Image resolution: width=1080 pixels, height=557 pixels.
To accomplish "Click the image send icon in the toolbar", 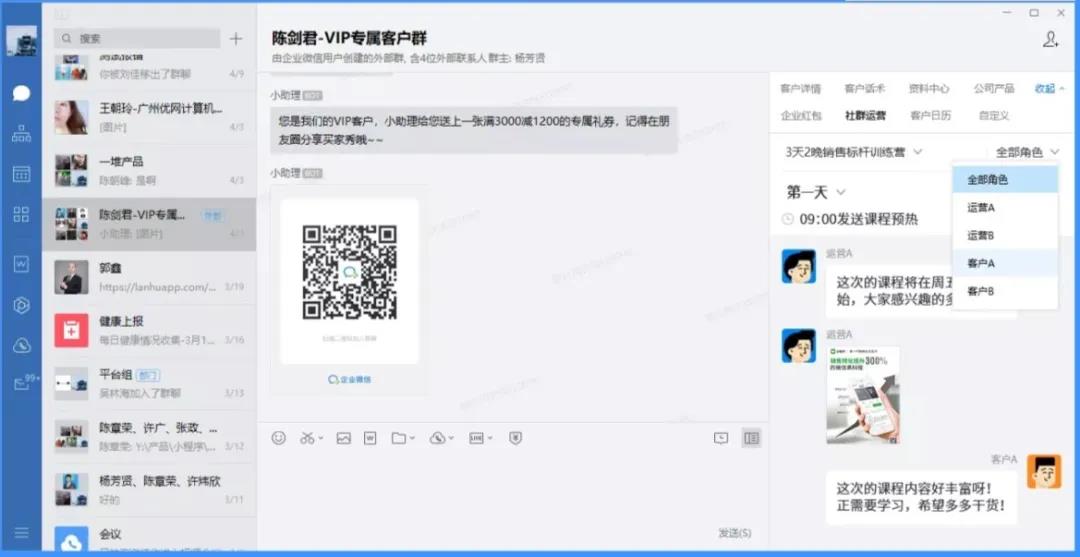I will point(343,438).
